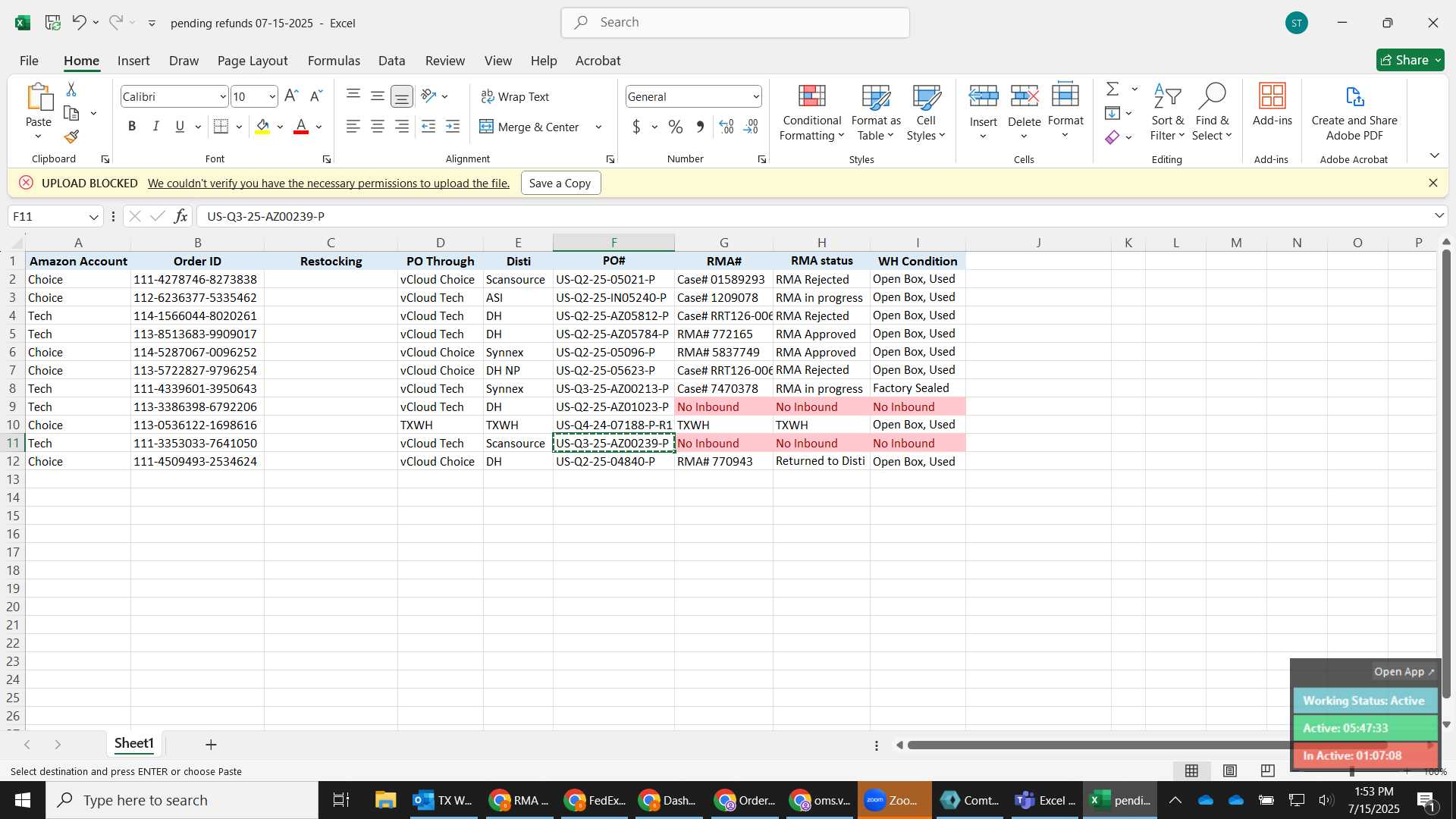Image resolution: width=1456 pixels, height=819 pixels.
Task: Toggle Bottom Align
Action: click(x=402, y=96)
